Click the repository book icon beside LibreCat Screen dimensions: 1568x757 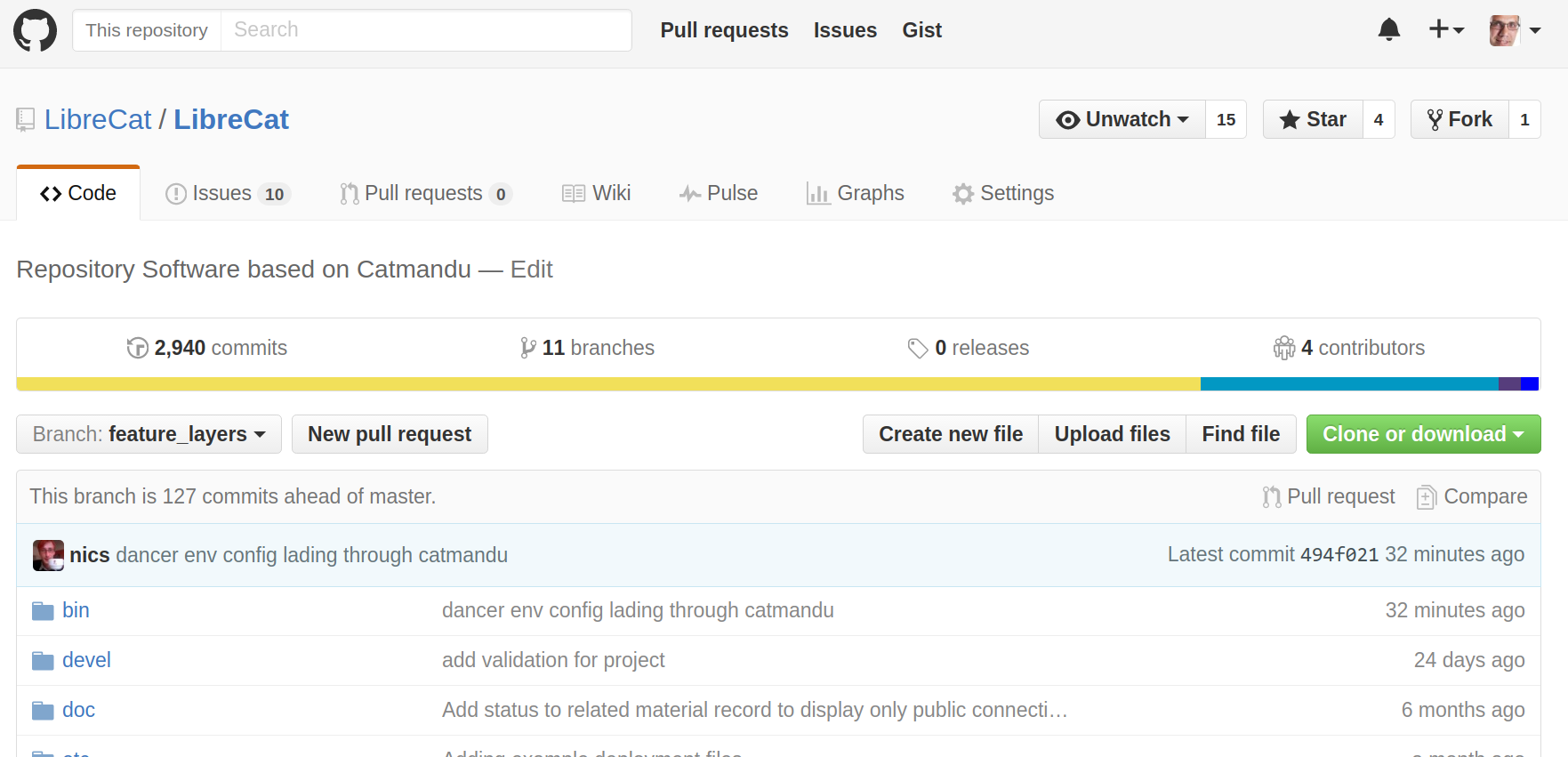click(x=26, y=120)
